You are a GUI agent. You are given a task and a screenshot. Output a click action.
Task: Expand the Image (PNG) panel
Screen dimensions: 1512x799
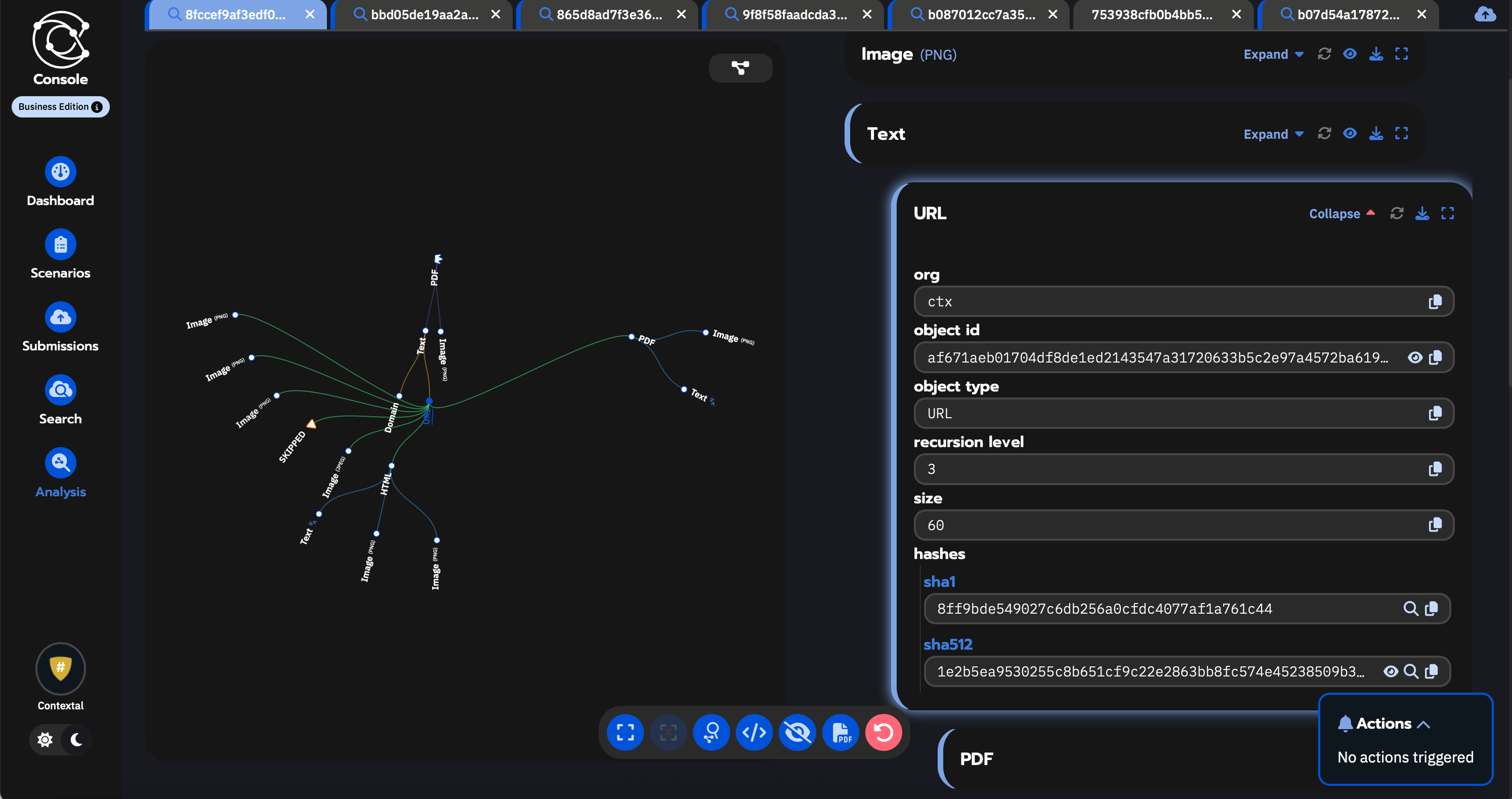1272,54
